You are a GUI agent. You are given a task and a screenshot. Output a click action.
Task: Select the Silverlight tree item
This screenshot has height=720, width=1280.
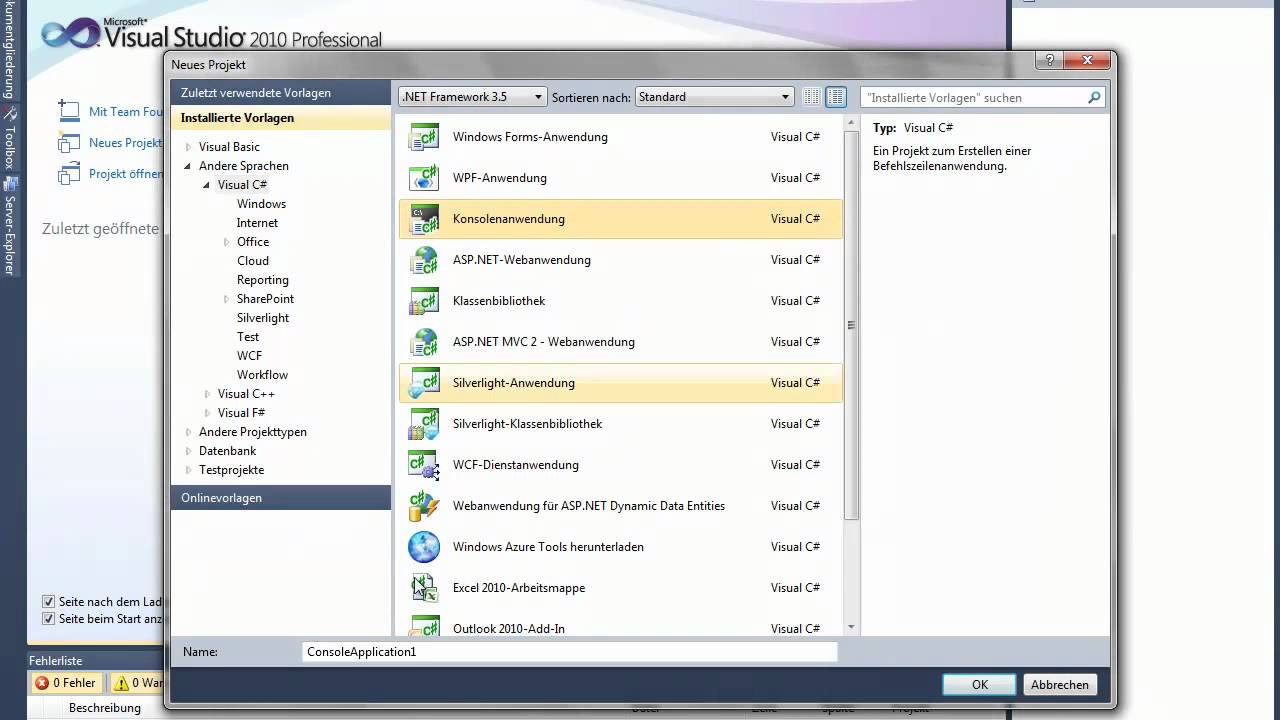coord(263,318)
